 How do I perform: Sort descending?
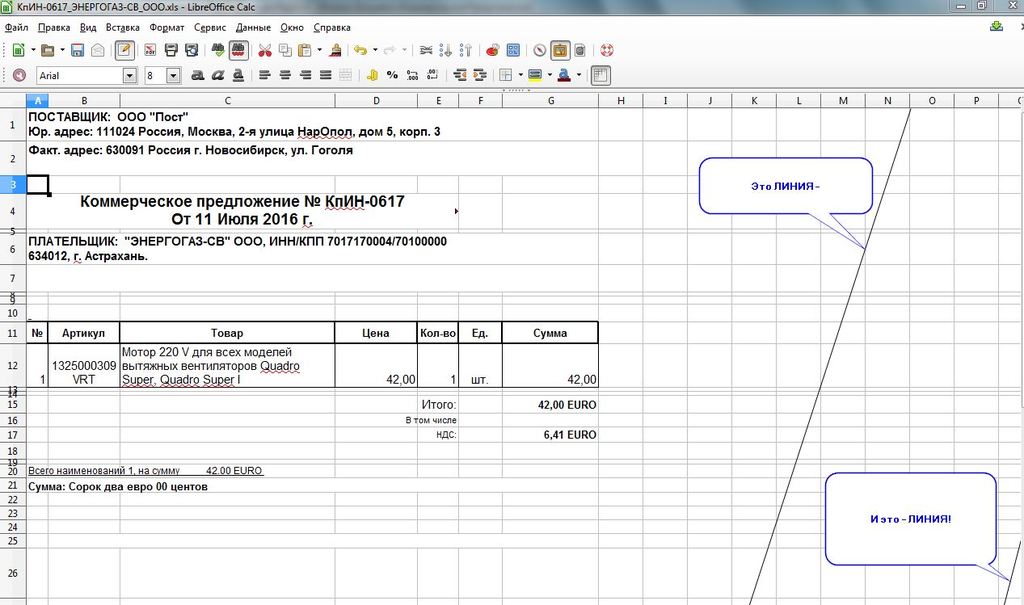[466, 50]
